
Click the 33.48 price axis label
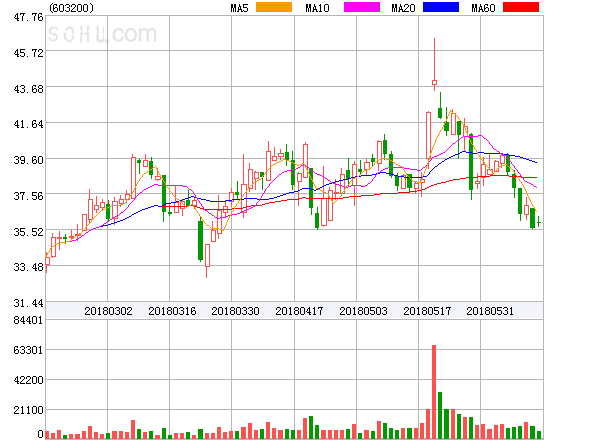coord(28,267)
